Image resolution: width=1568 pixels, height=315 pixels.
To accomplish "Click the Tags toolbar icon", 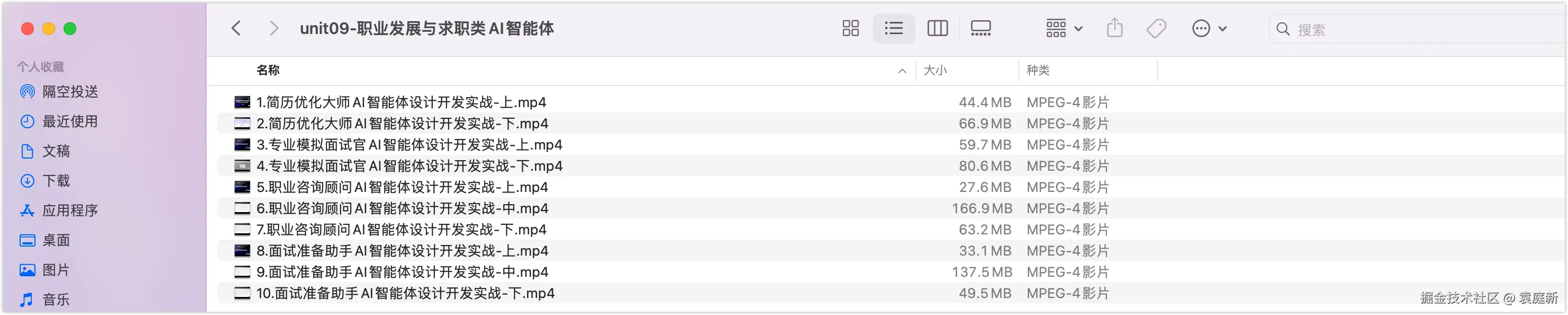I will coord(1156,28).
